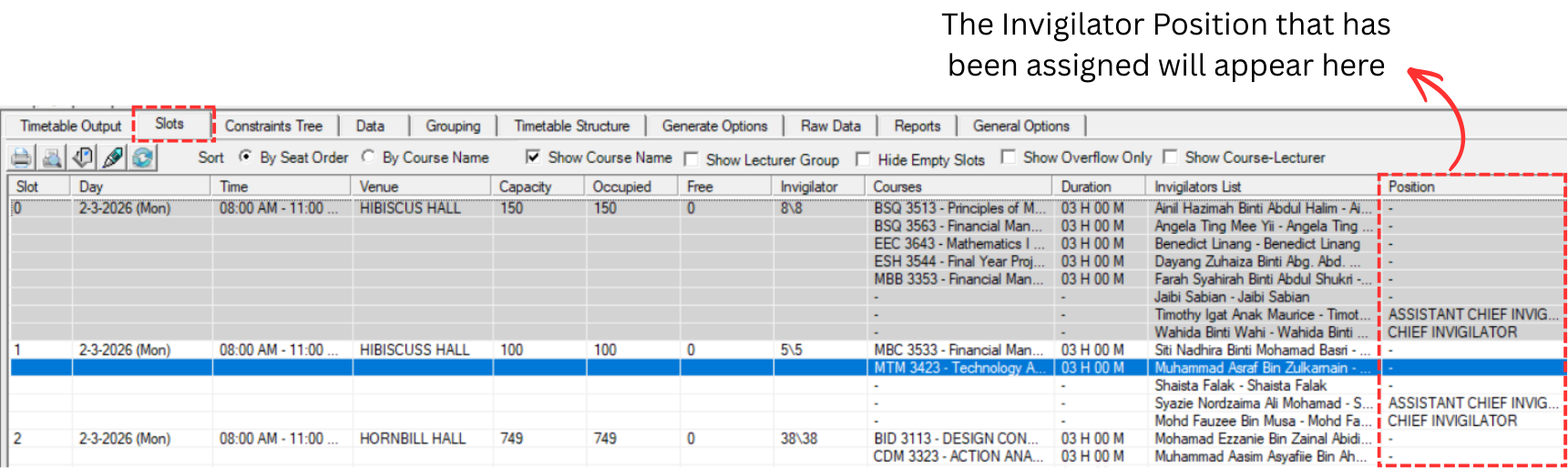Open Print Preview with the magnifier icon
The image size is (1568, 468).
(52, 158)
